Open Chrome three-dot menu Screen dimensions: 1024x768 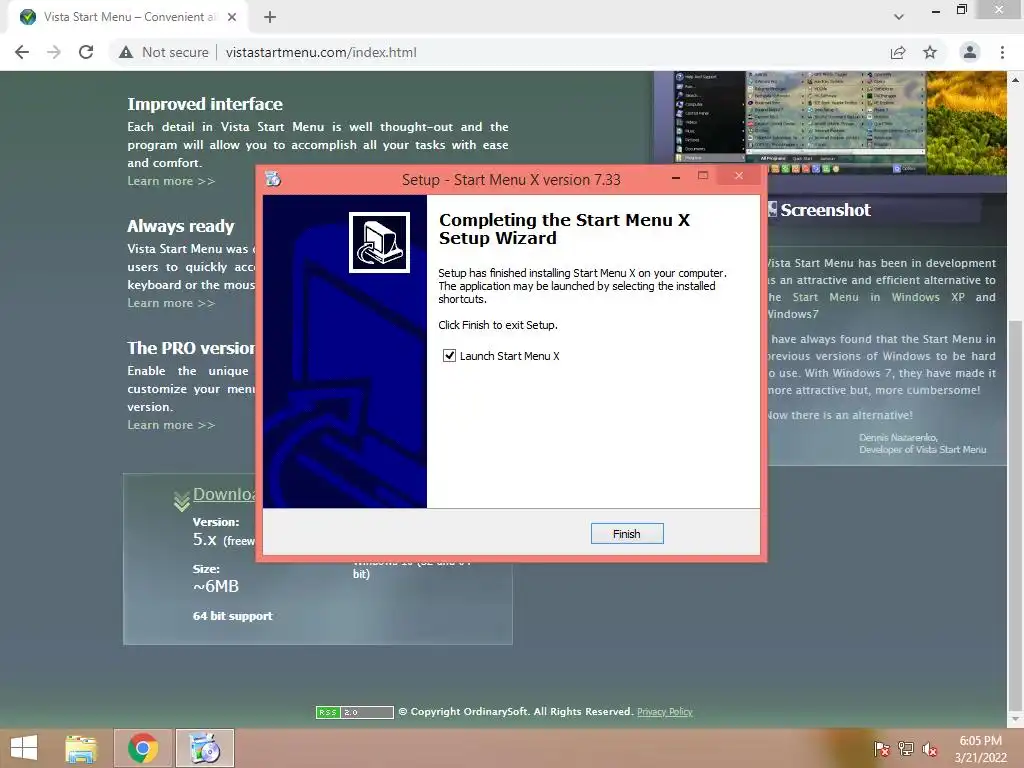(1002, 52)
